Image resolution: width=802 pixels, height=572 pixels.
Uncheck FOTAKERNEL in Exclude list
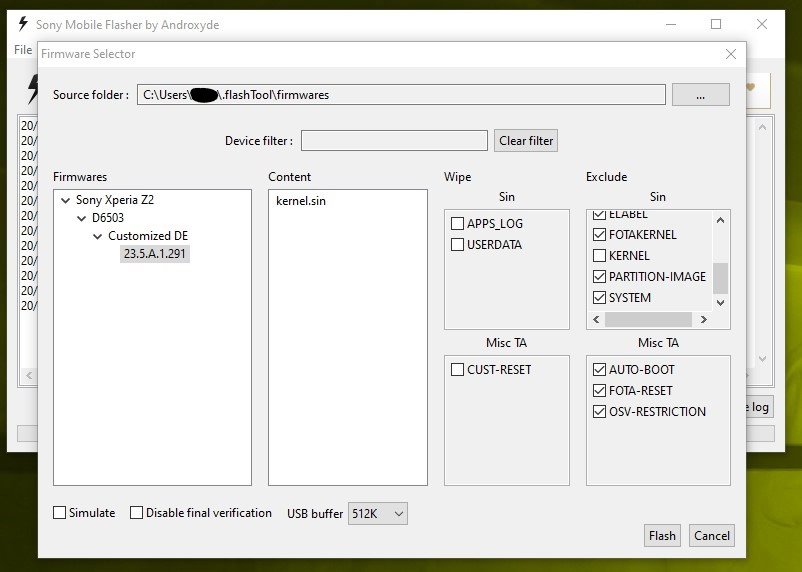(599, 234)
